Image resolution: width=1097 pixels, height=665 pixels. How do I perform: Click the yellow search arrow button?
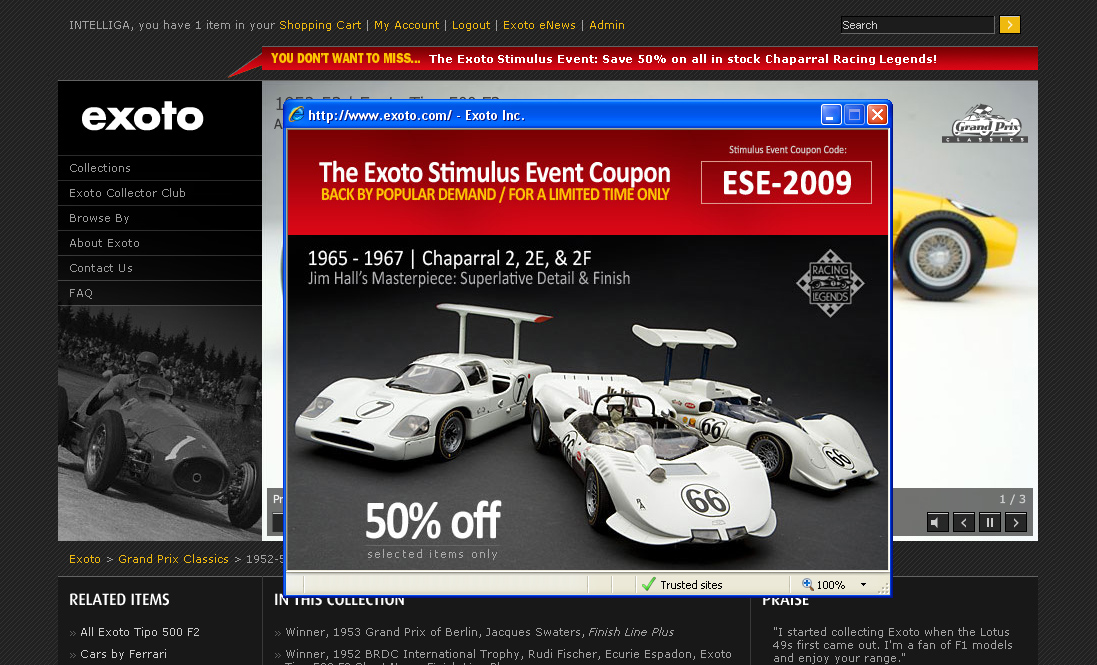pyautogui.click(x=1010, y=25)
